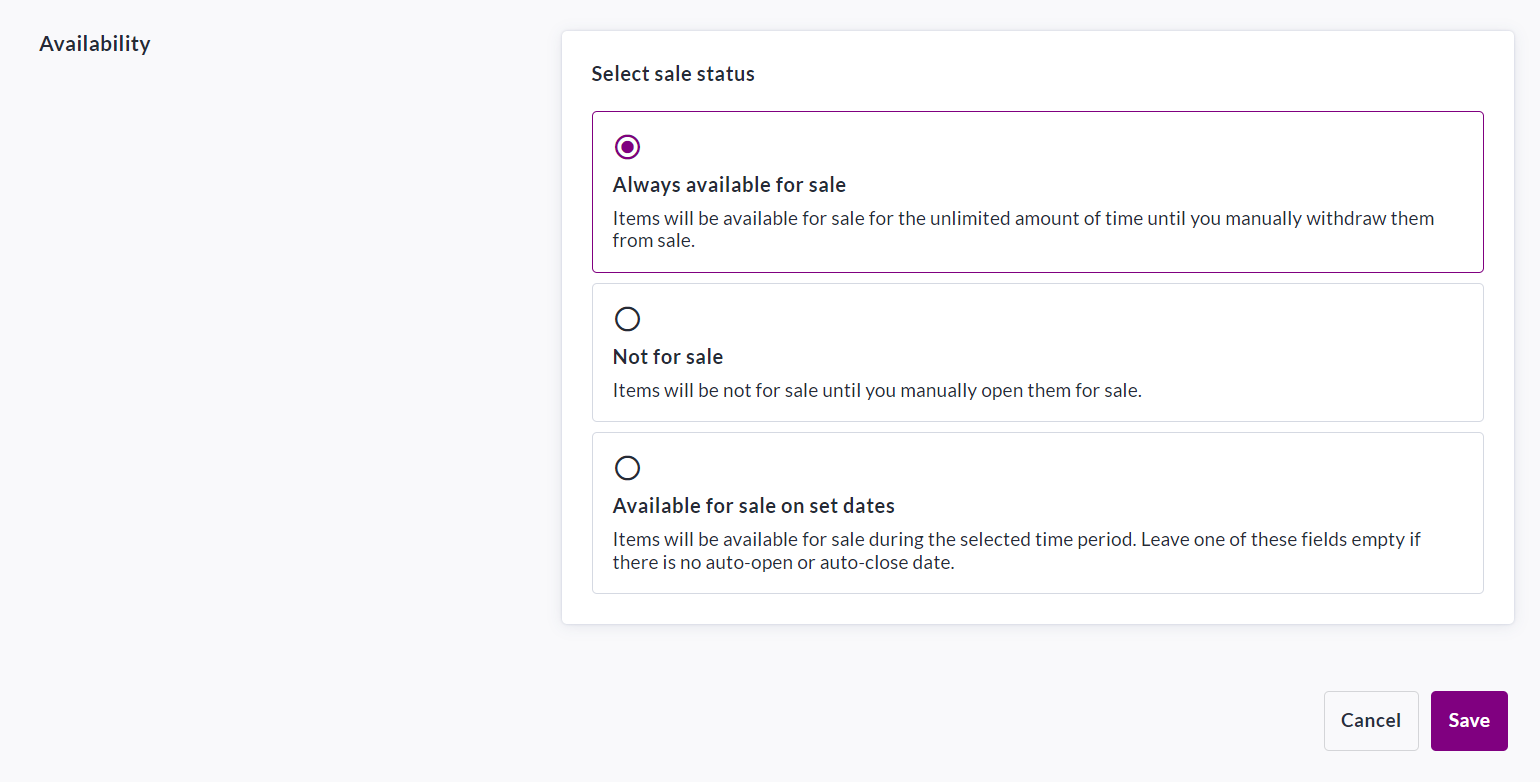Click the 'Select sale status' heading
The width and height of the screenshot is (1540, 782).
[x=673, y=74]
